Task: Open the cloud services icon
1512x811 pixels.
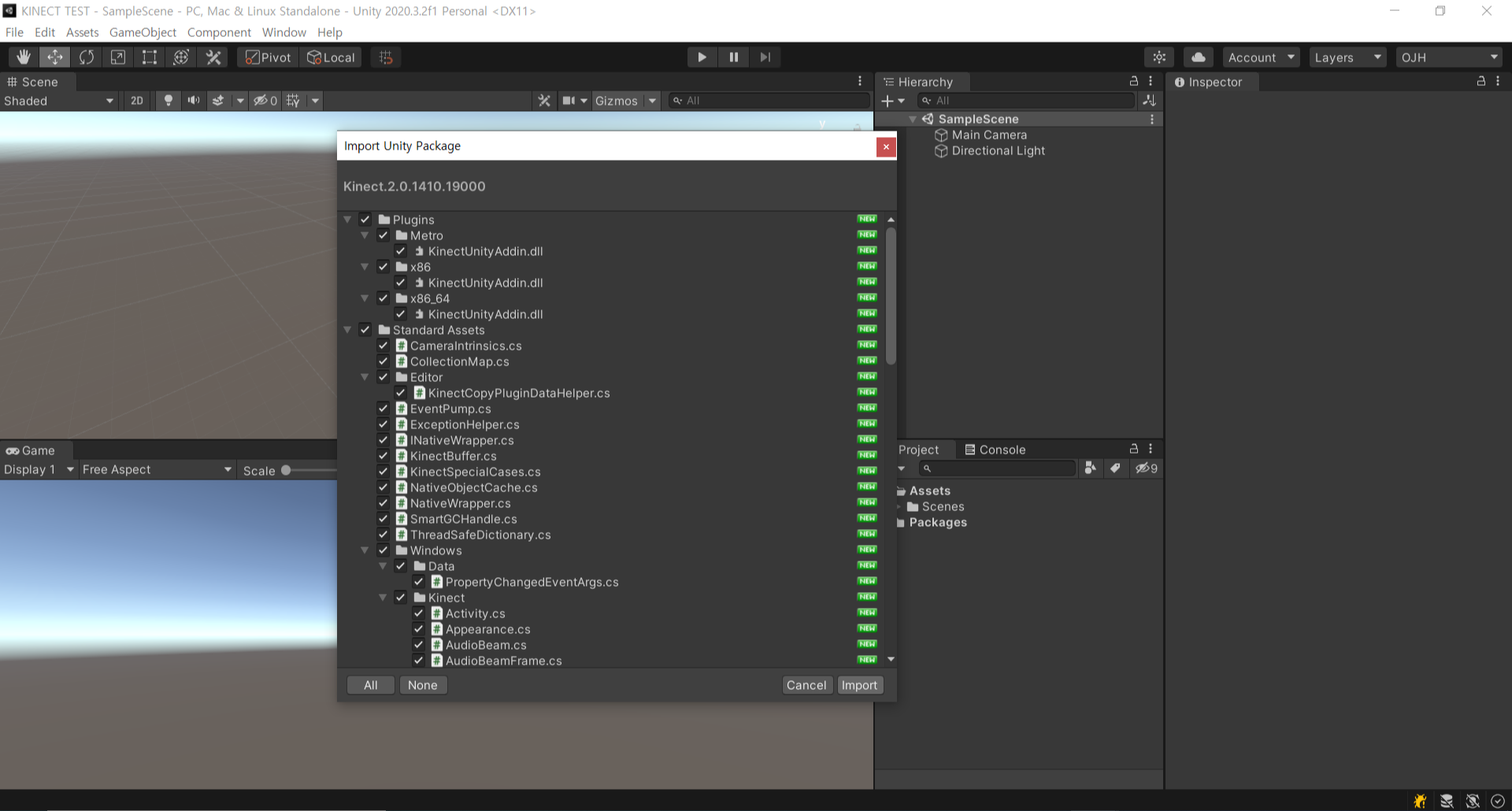Action: [1198, 57]
